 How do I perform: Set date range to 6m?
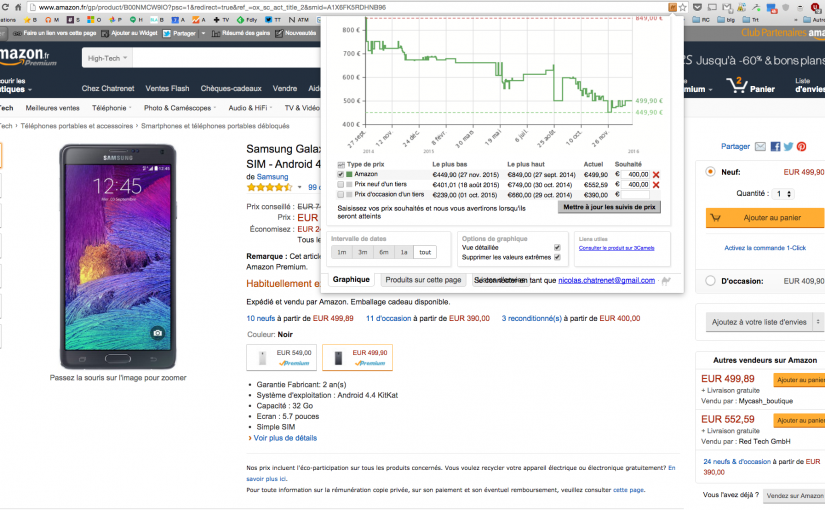pos(384,252)
